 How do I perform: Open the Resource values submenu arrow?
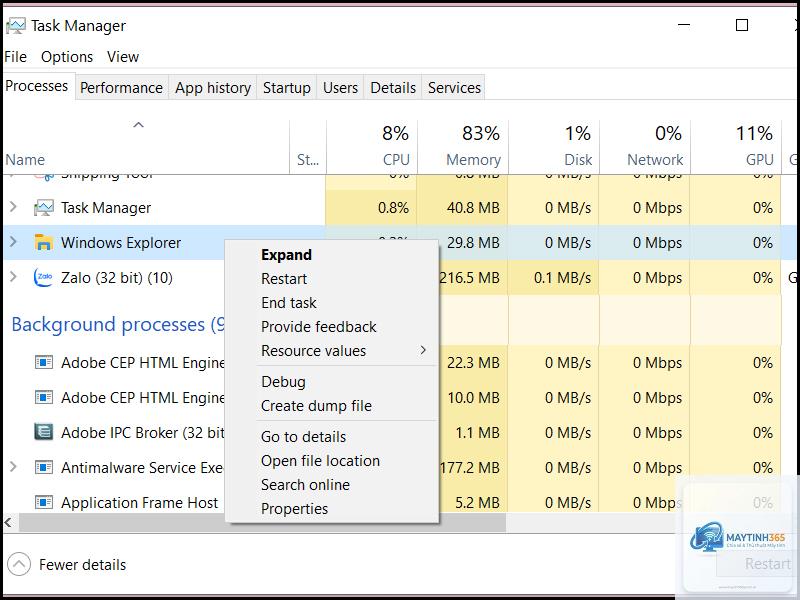coord(423,350)
